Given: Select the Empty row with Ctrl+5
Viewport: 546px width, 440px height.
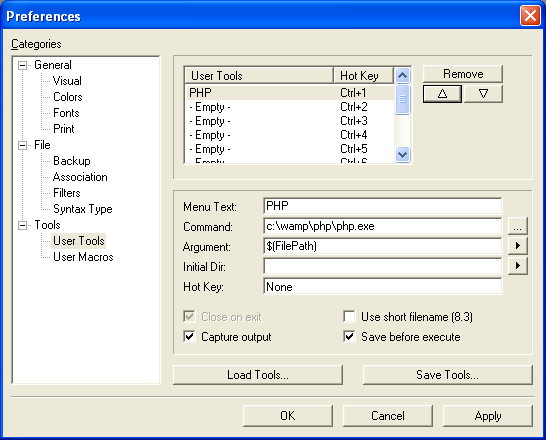Looking at the screenshot, I should coord(290,149).
